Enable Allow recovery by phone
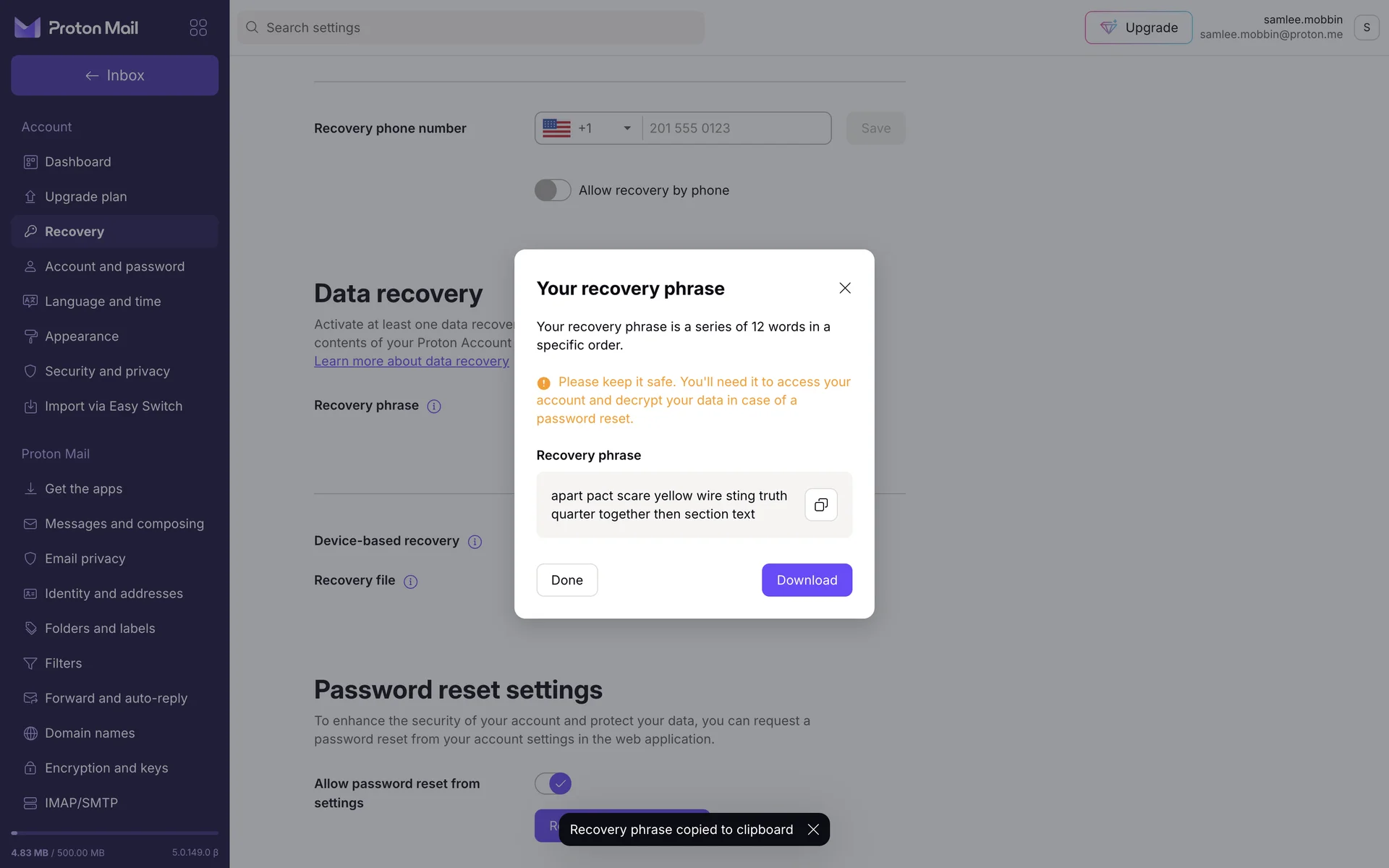Screen dimensions: 1389x868 coord(553,190)
